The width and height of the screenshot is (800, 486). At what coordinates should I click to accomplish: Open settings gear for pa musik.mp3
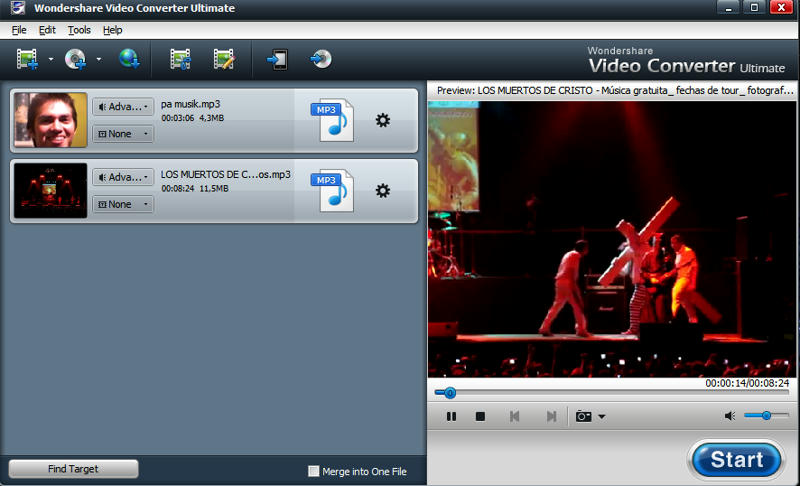tap(383, 120)
